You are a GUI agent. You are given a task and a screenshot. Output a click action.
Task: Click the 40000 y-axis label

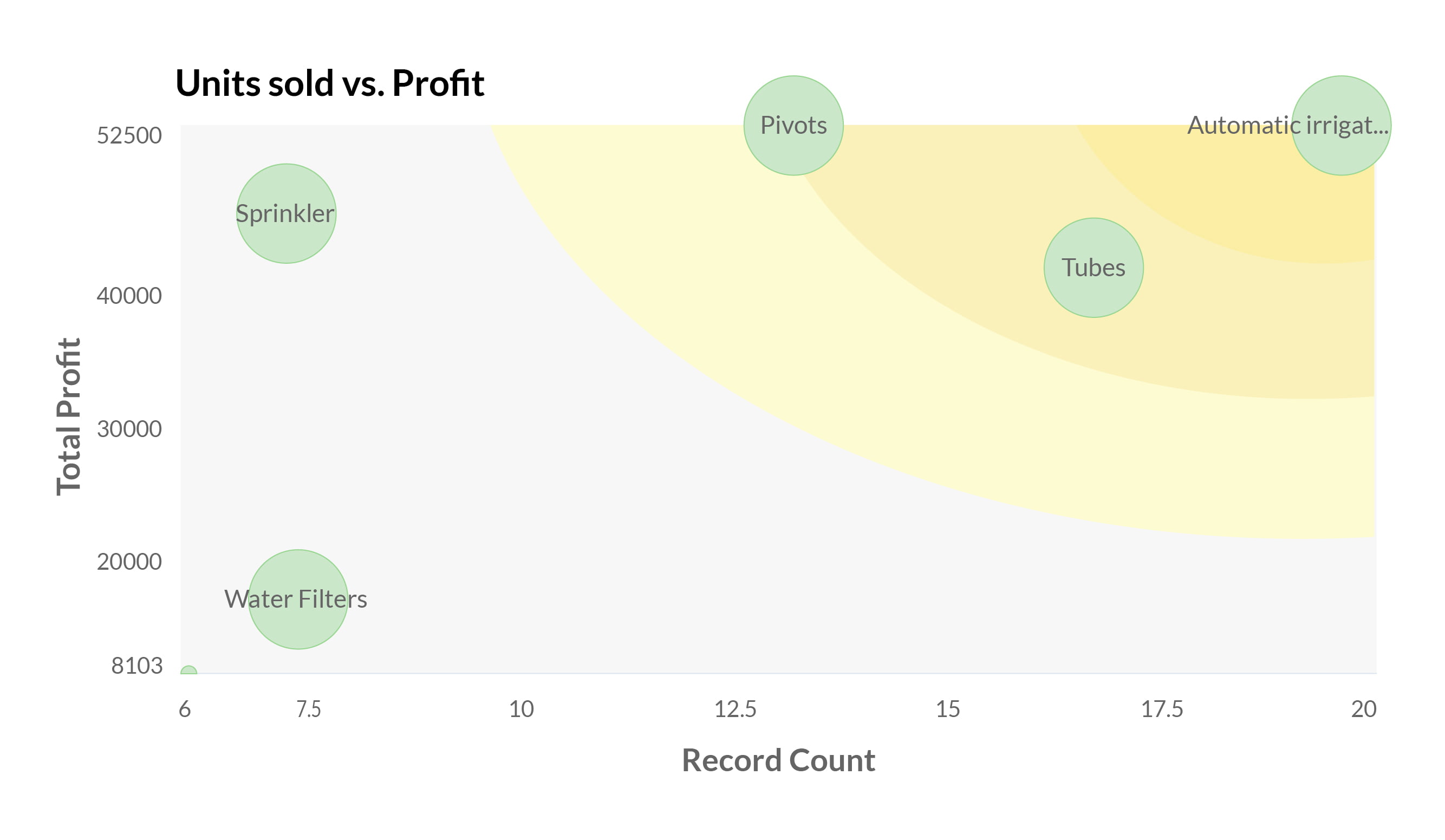129,296
